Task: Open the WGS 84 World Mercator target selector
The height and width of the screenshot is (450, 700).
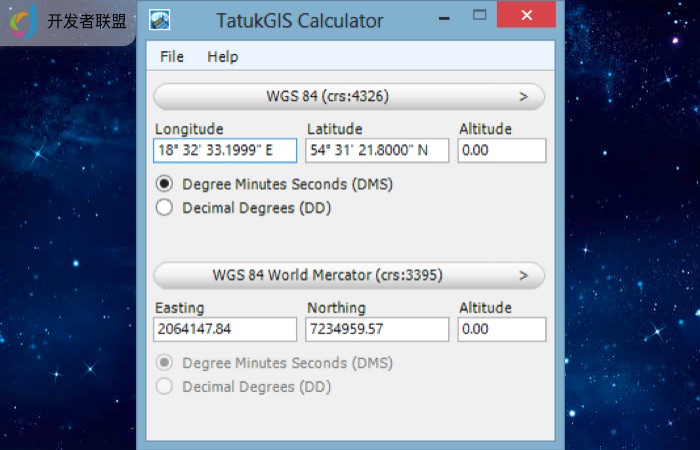Action: point(349,275)
